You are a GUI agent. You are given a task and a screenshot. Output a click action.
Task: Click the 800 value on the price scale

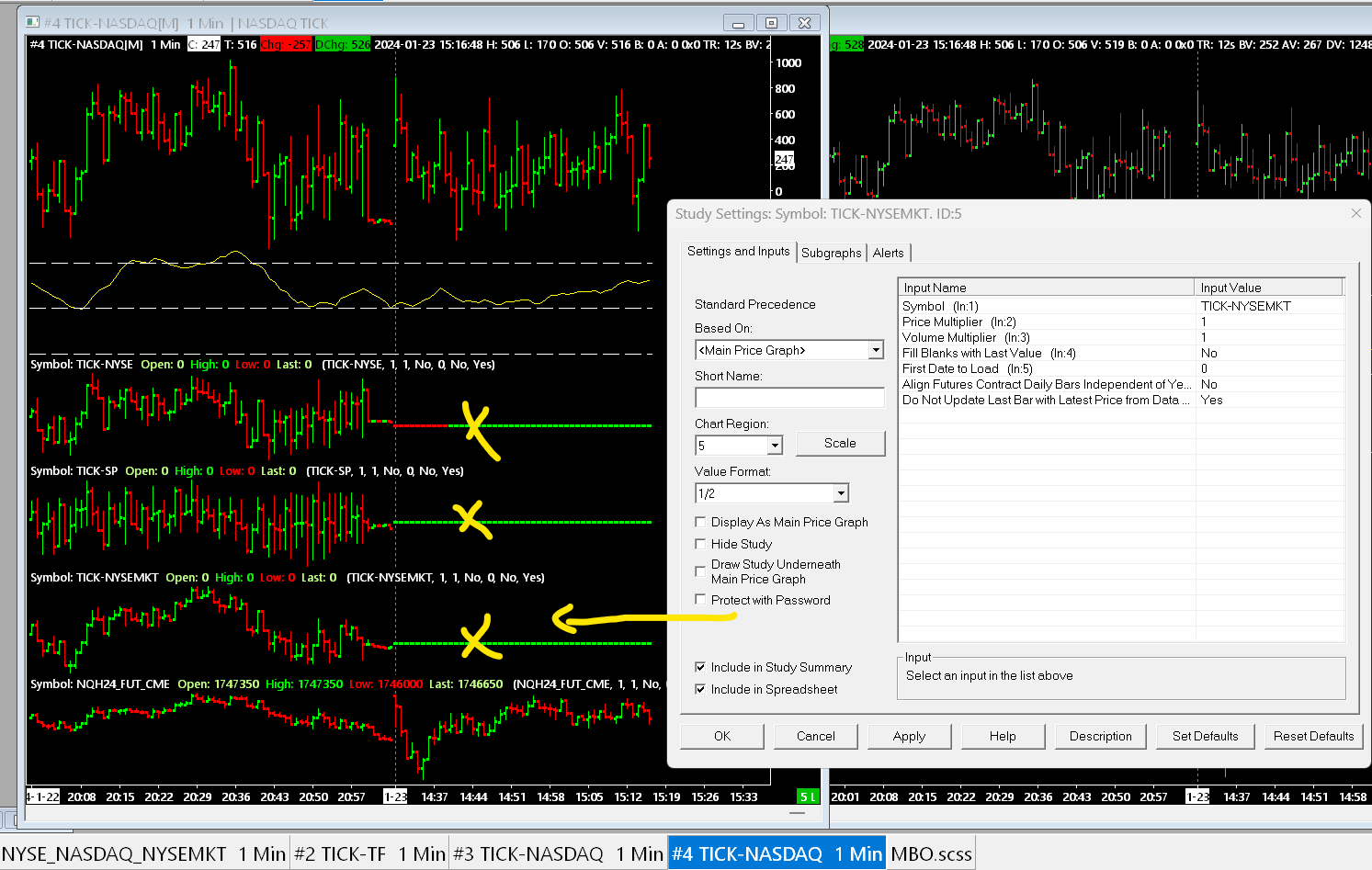click(785, 89)
